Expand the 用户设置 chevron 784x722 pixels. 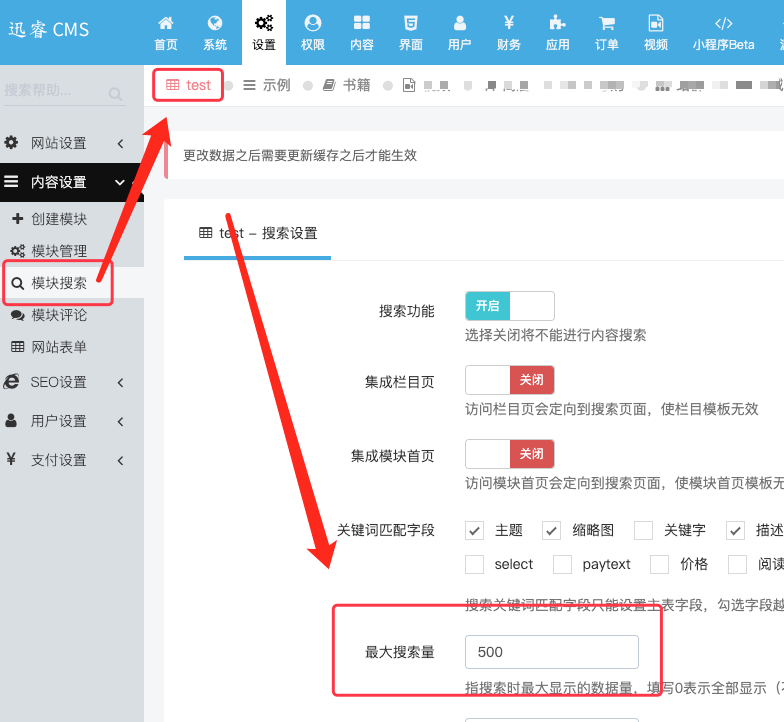120,422
